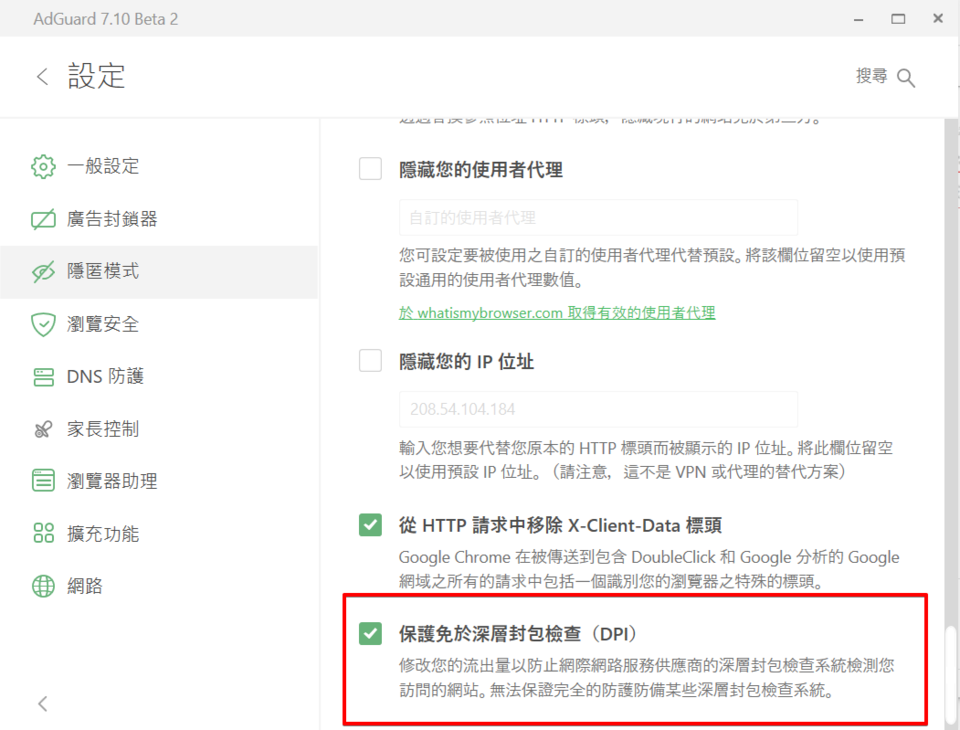Click the shield icon for 瀏覽安全
The height and width of the screenshot is (730, 960).
coord(43,325)
